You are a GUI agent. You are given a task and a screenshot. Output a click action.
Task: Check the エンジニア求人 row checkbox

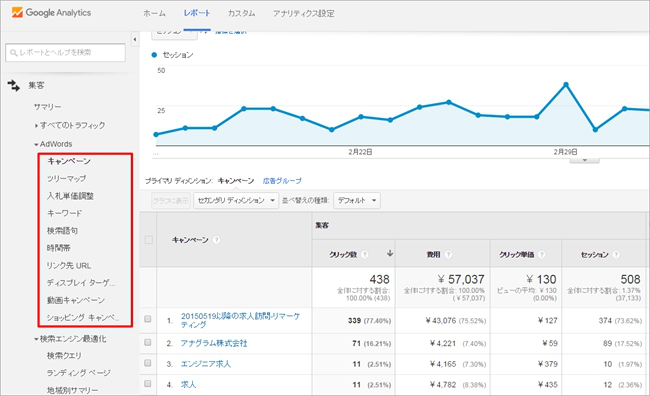[x=148, y=363]
